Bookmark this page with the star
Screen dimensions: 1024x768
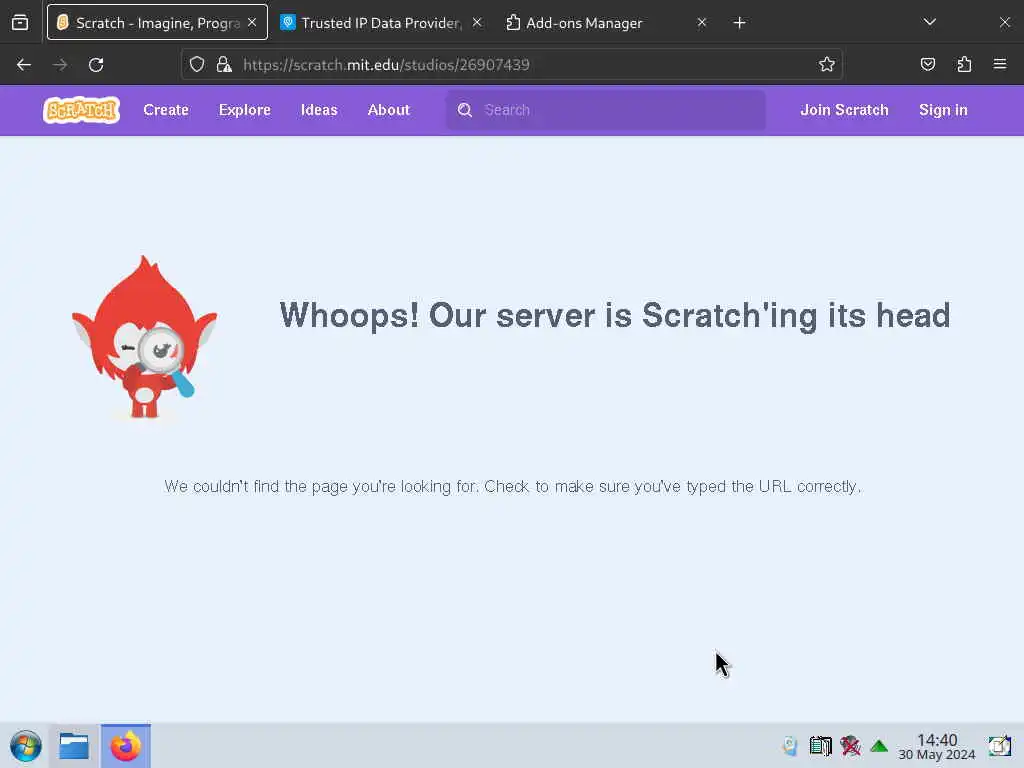(x=827, y=64)
